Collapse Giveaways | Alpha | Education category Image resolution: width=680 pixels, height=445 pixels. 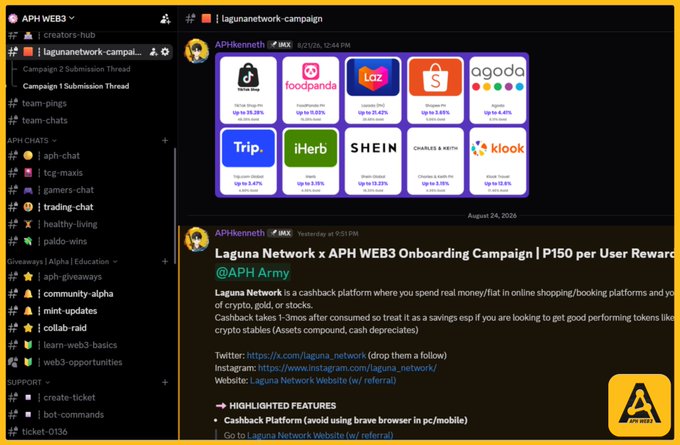pos(62,262)
